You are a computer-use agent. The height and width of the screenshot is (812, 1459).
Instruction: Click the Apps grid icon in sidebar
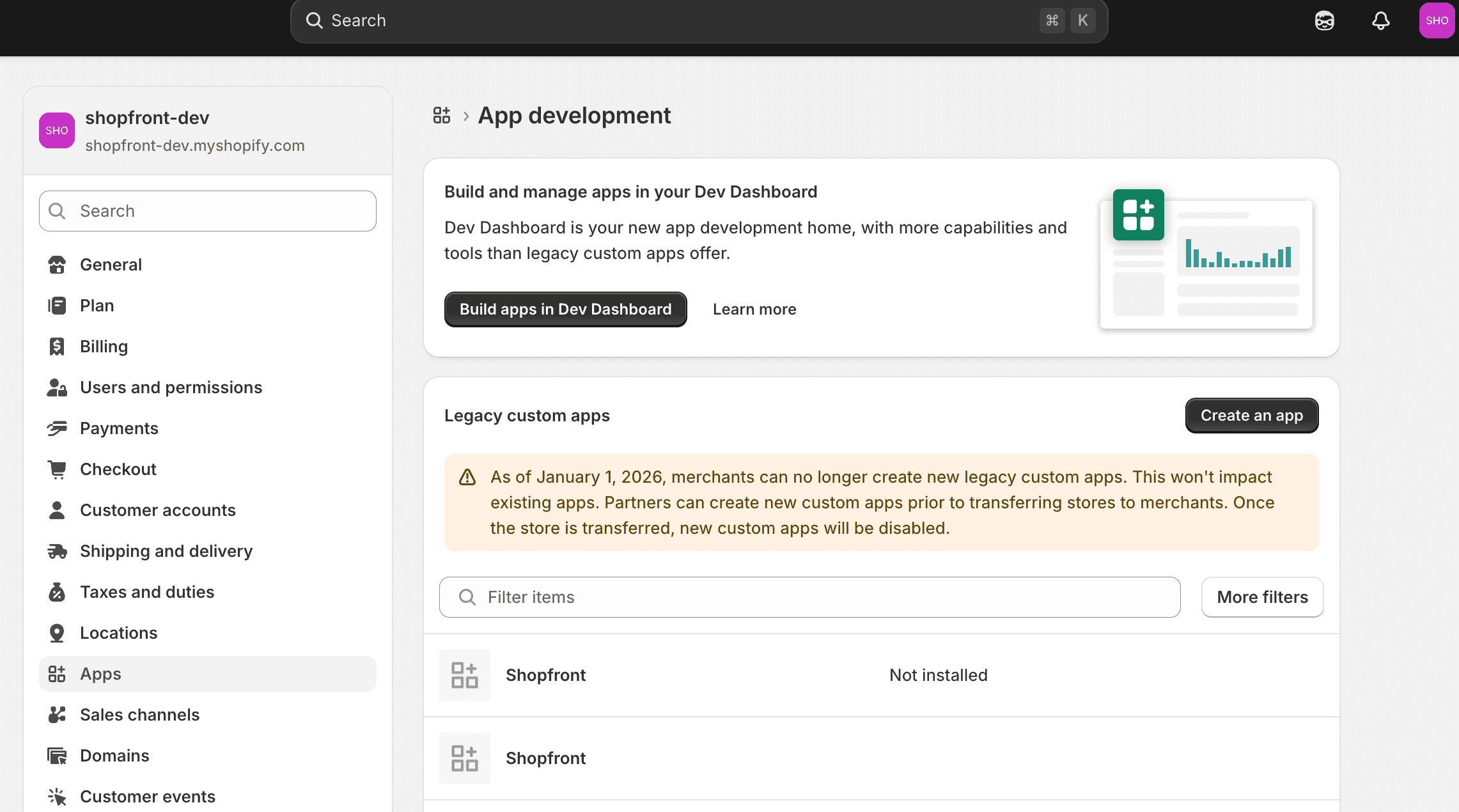click(x=57, y=674)
